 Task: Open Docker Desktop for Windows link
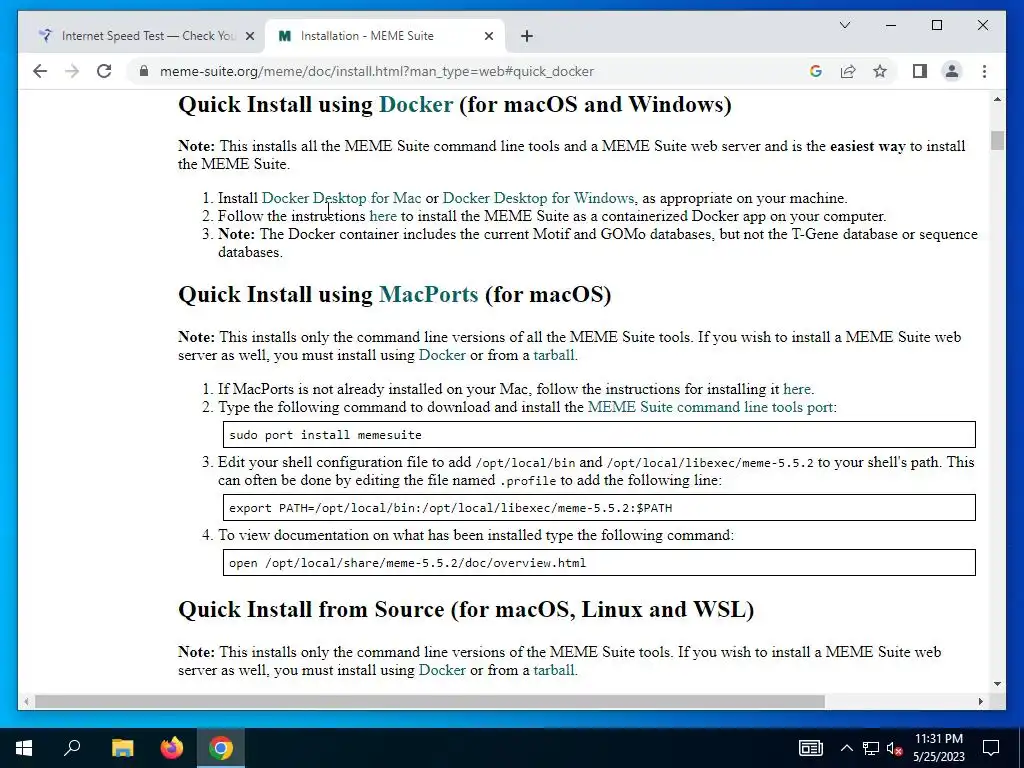[538, 198]
